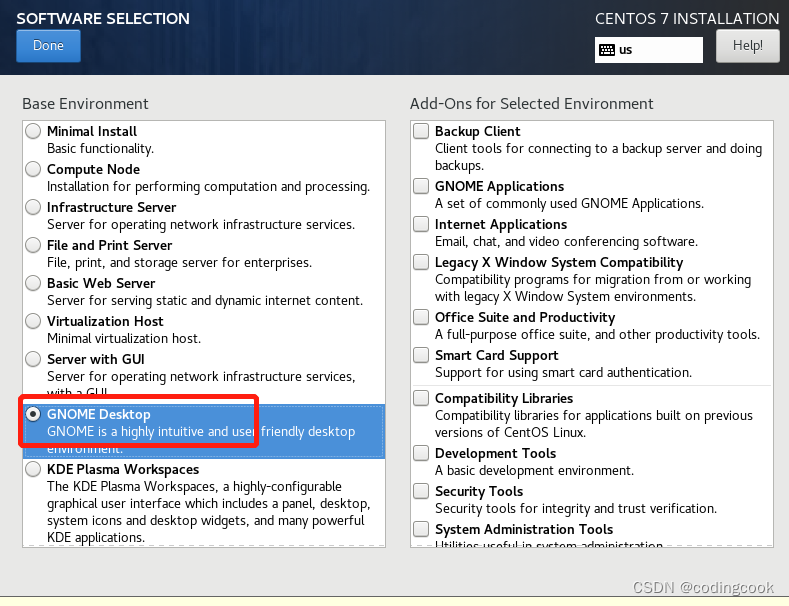789x606 pixels.
Task: Select Basic Web Server radio button
Action: [x=33, y=283]
